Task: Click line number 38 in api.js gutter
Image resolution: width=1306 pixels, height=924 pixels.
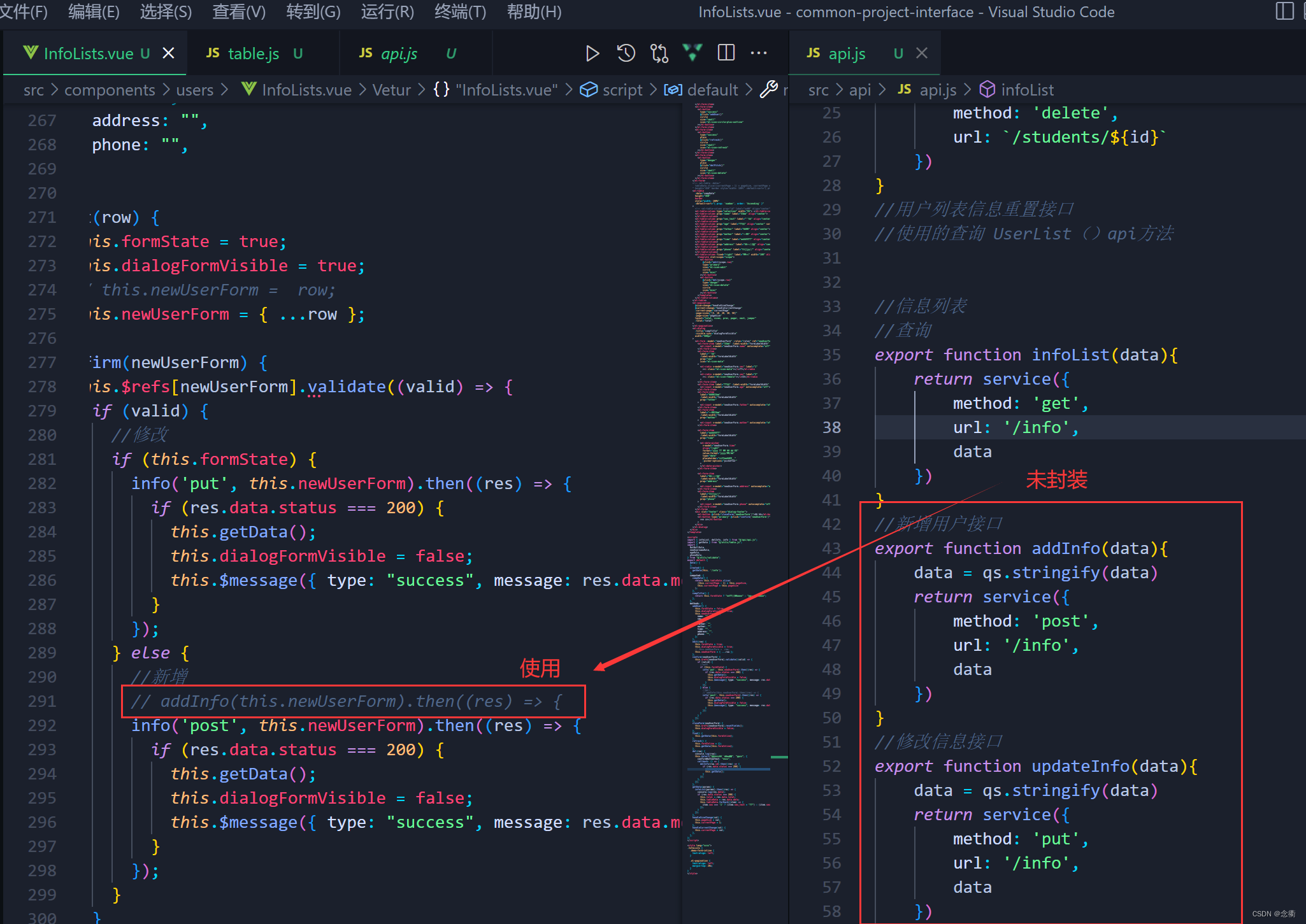Action: pyautogui.click(x=831, y=427)
